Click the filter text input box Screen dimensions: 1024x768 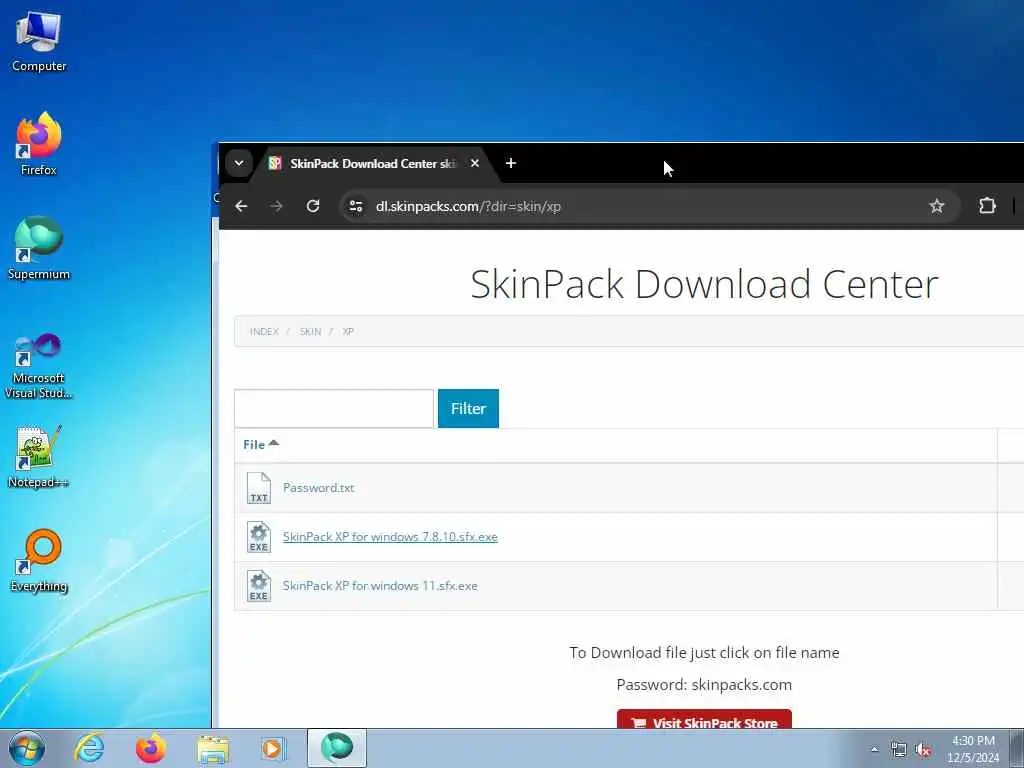point(334,409)
